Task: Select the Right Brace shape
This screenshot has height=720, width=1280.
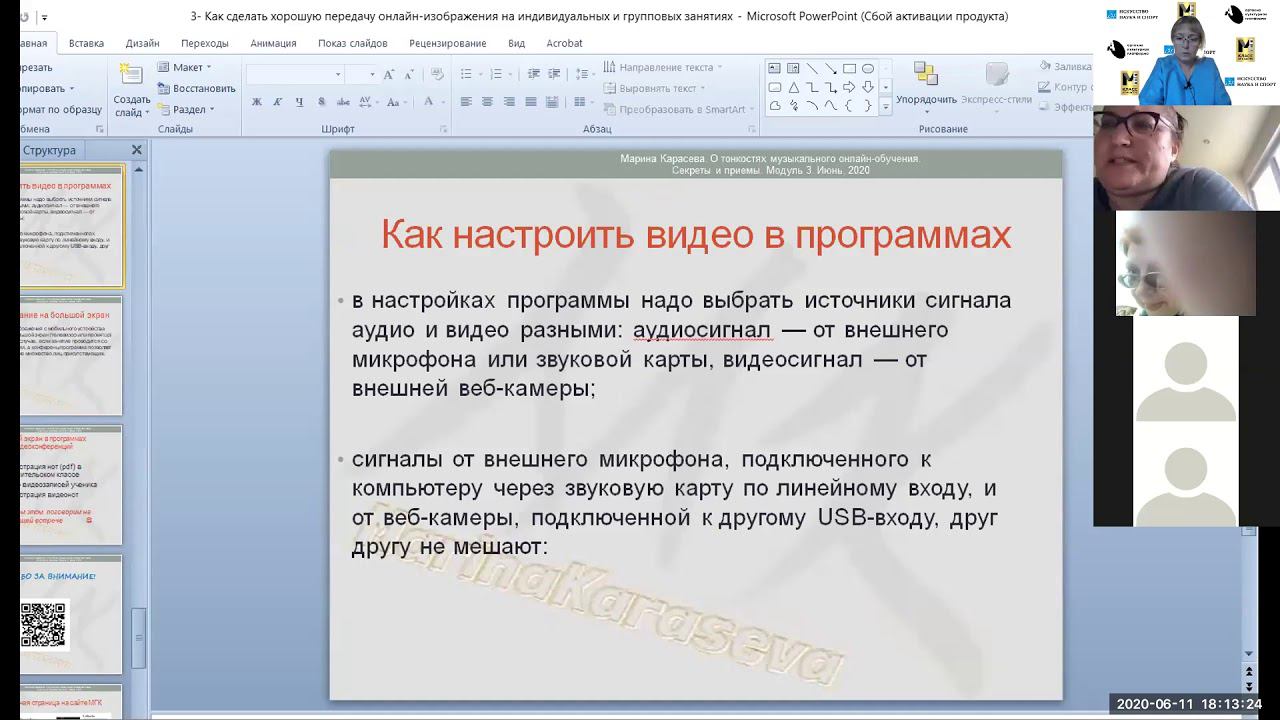Action: (867, 105)
